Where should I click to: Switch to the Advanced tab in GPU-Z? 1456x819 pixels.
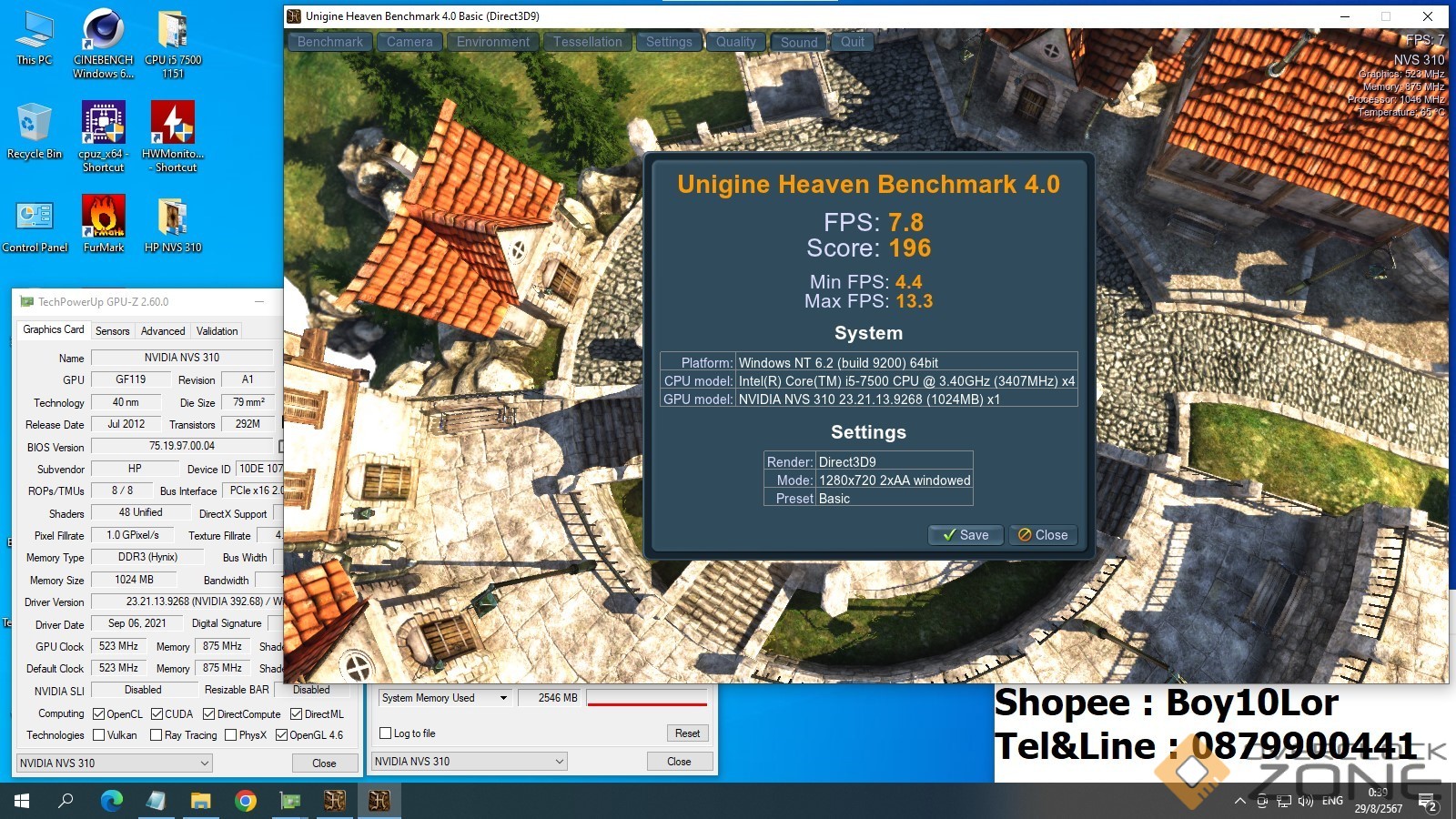click(x=163, y=331)
